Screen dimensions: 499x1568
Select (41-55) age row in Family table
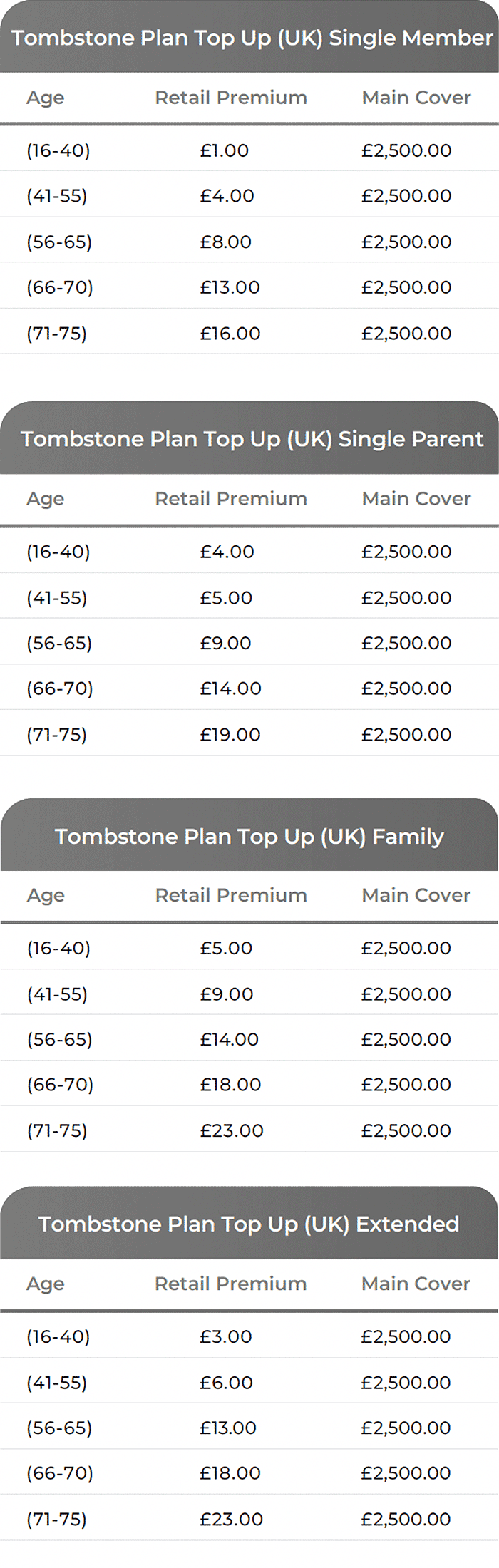pos(249,992)
